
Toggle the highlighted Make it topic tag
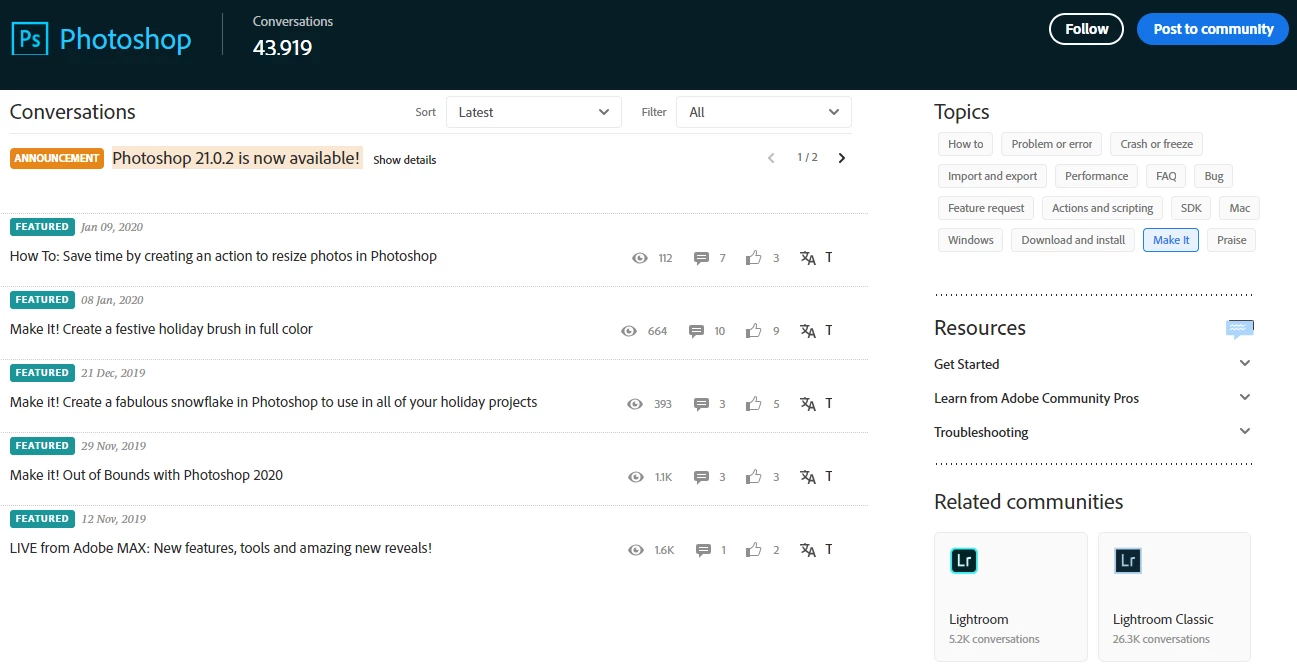(1171, 240)
